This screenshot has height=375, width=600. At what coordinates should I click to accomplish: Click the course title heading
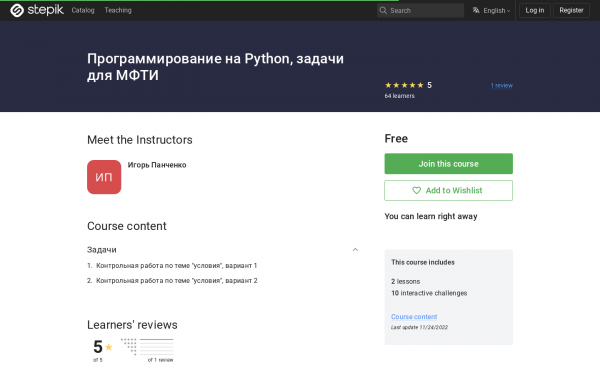click(215, 67)
